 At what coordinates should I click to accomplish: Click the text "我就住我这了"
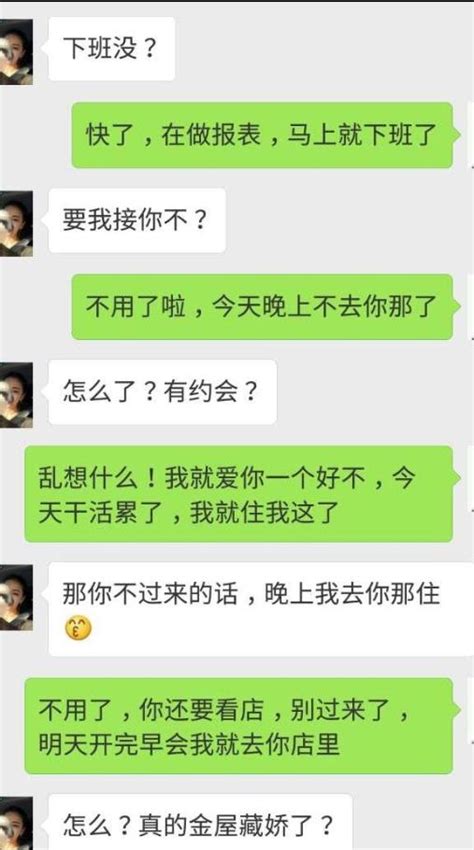click(265, 512)
